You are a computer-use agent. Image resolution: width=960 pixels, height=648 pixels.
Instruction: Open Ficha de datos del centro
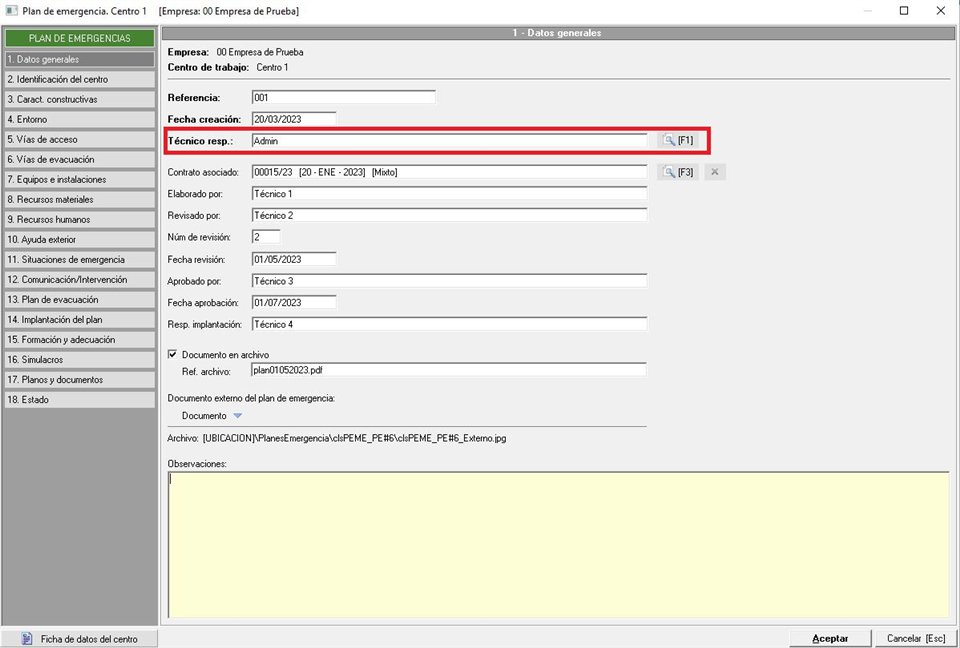pyautogui.click(x=79, y=638)
